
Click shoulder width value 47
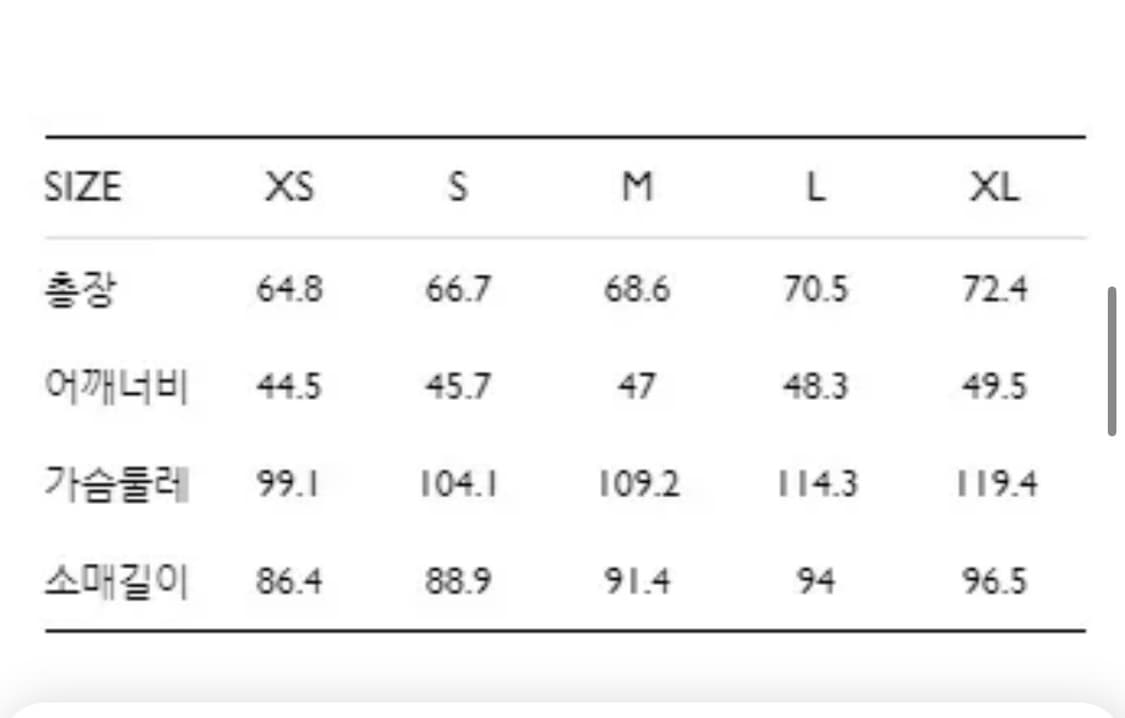pos(637,387)
